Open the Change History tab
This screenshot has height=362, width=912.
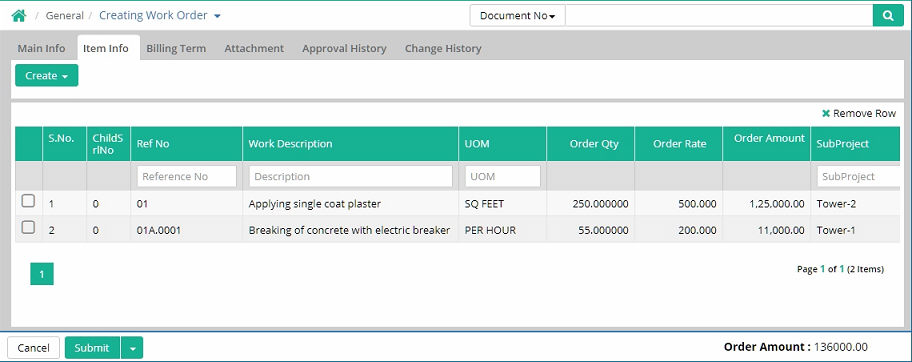tap(443, 48)
